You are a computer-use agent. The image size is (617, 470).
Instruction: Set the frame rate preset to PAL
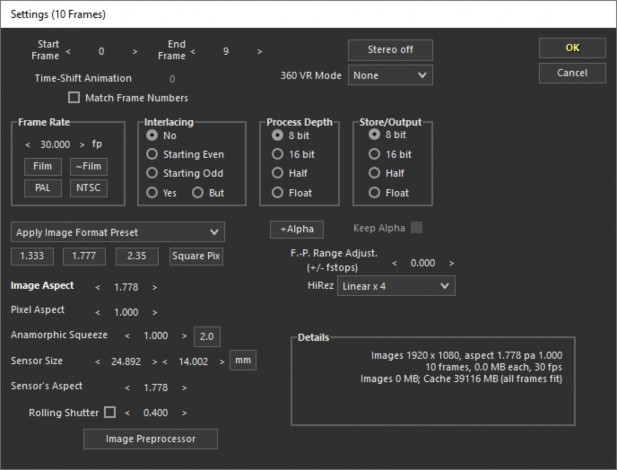point(42,188)
